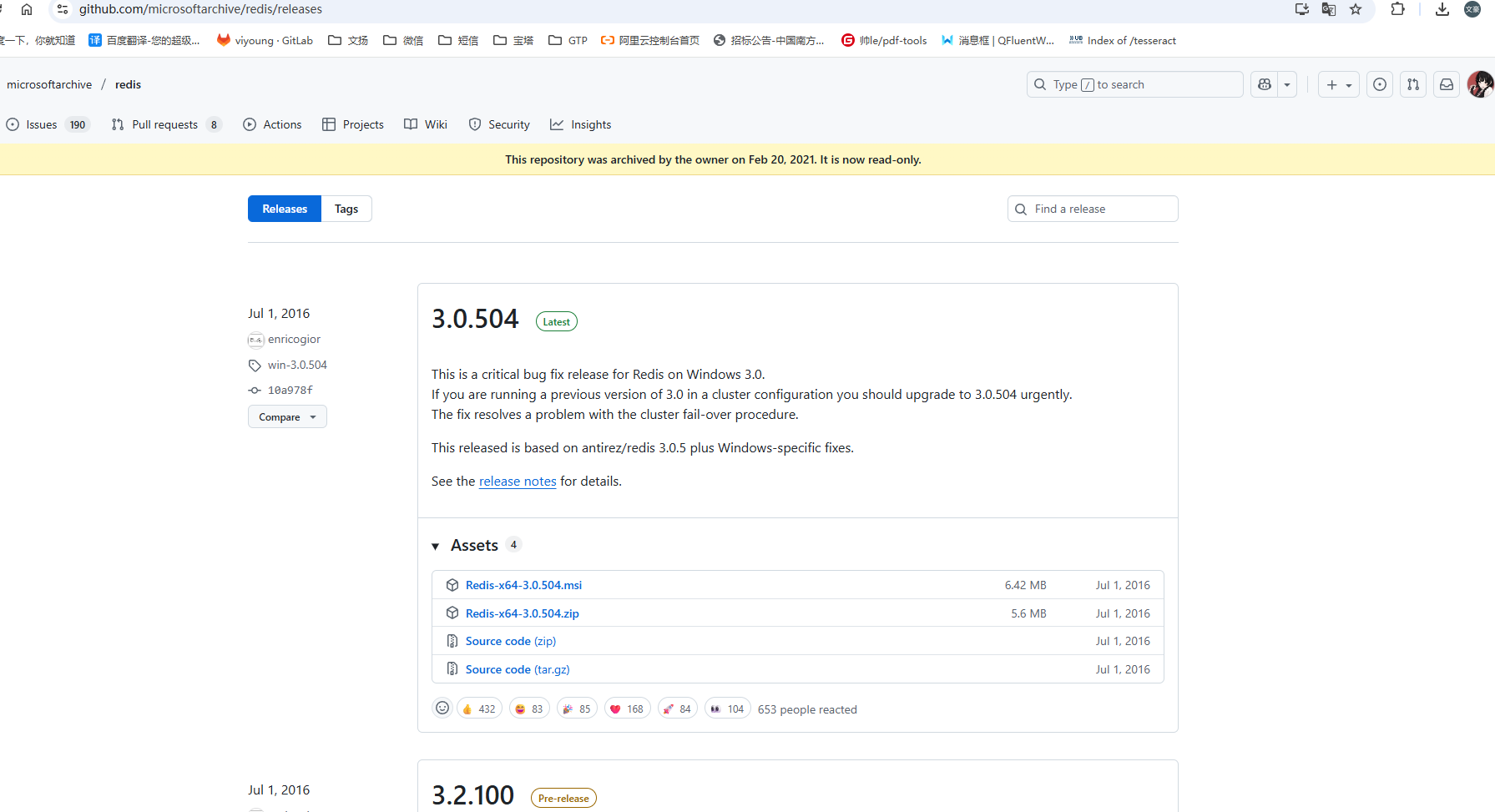Viewport: 1495px width, 812px height.
Task: Open your pull requests icon in header
Action: 1413,84
